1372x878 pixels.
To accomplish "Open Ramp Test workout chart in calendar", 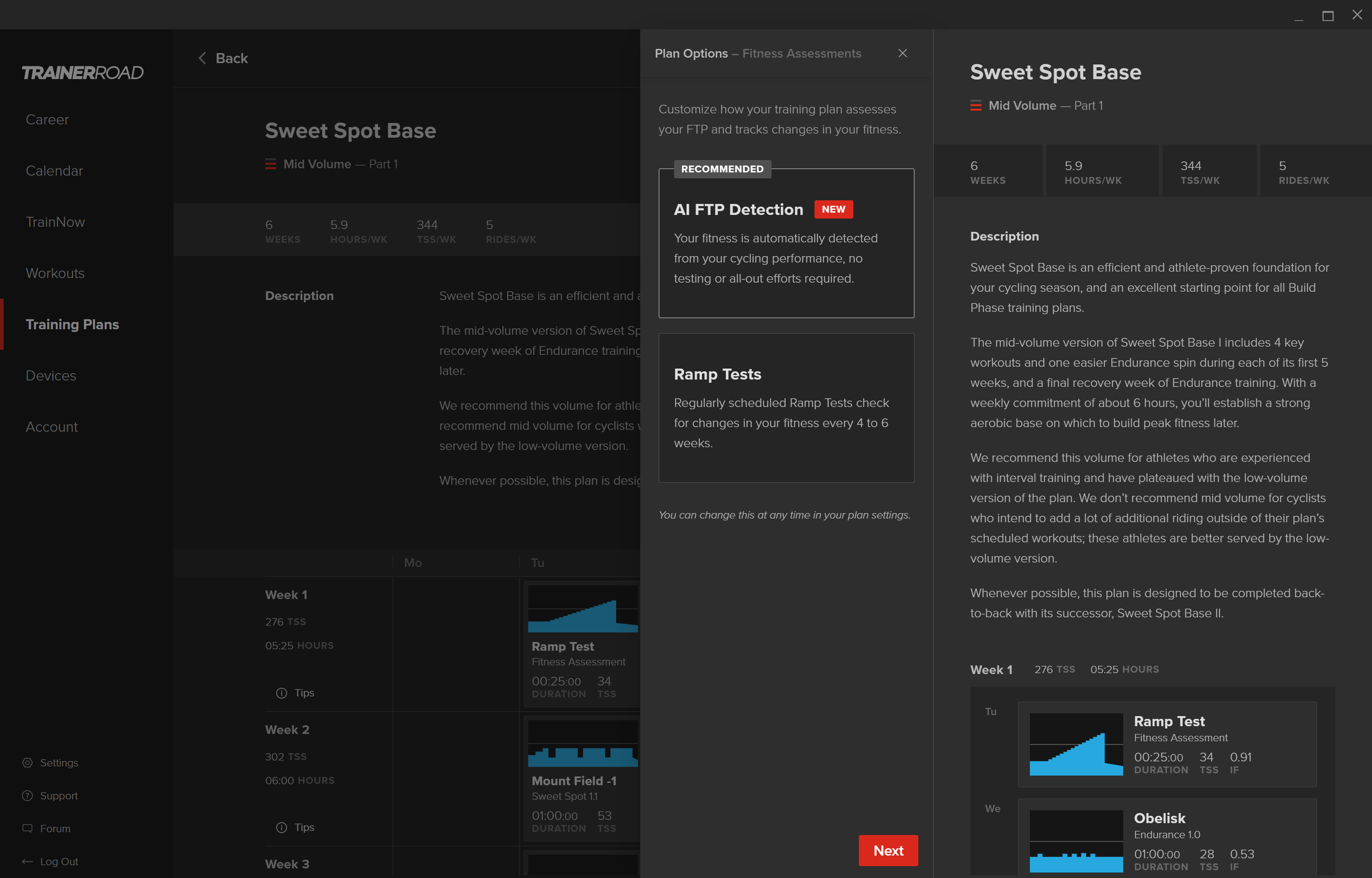I will pos(583,609).
